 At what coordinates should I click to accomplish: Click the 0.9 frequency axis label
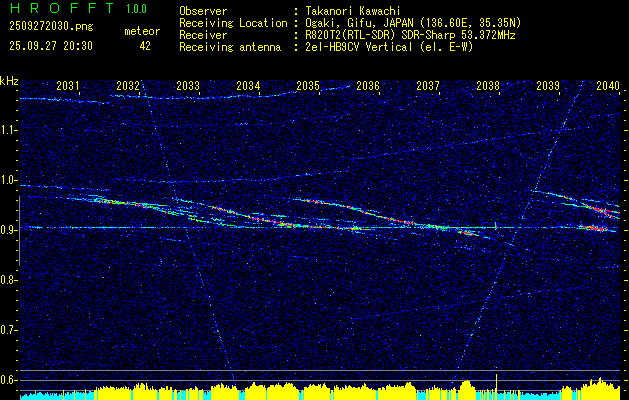click(x=8, y=230)
